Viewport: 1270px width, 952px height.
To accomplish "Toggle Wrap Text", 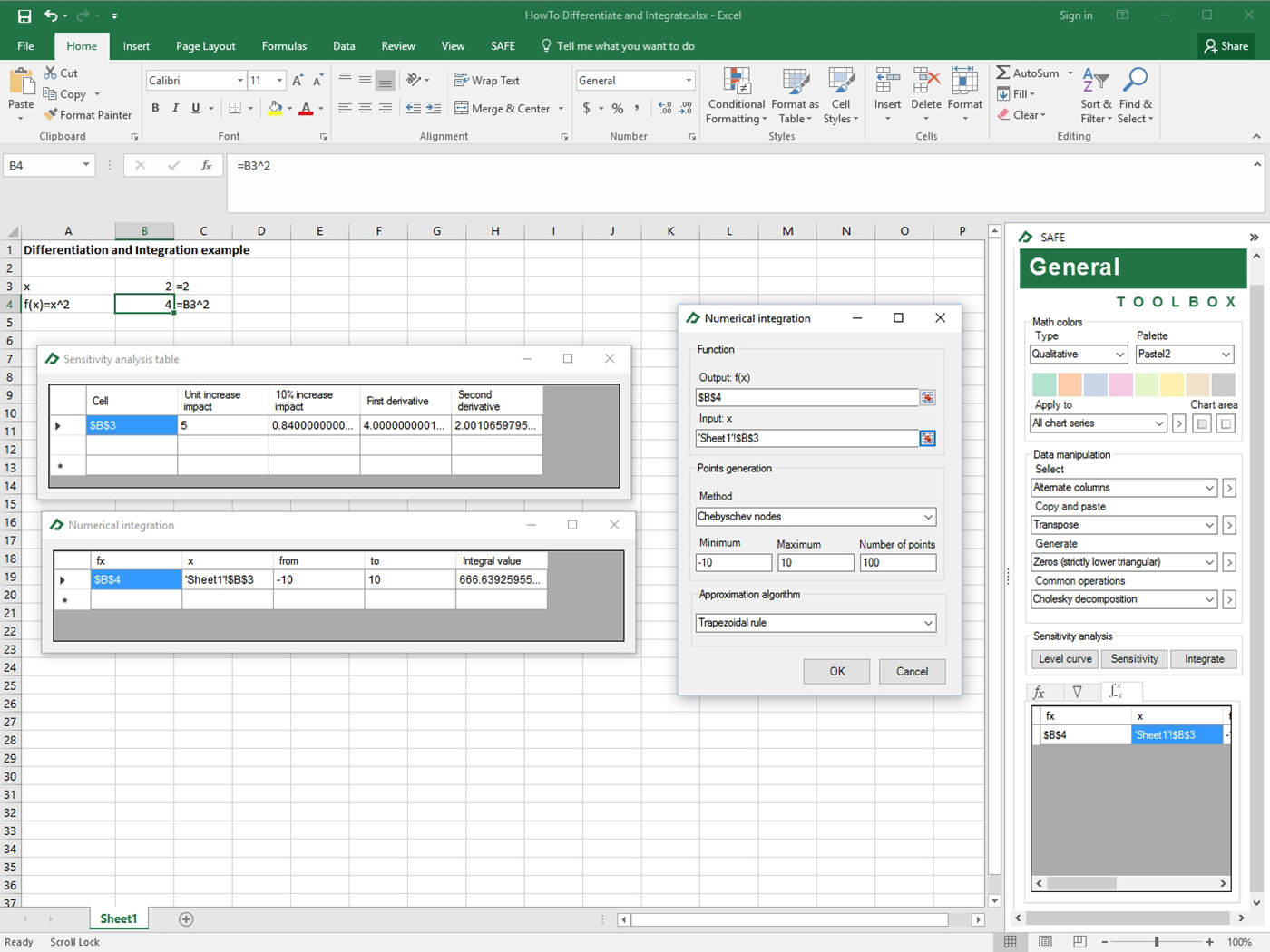I will (x=487, y=81).
